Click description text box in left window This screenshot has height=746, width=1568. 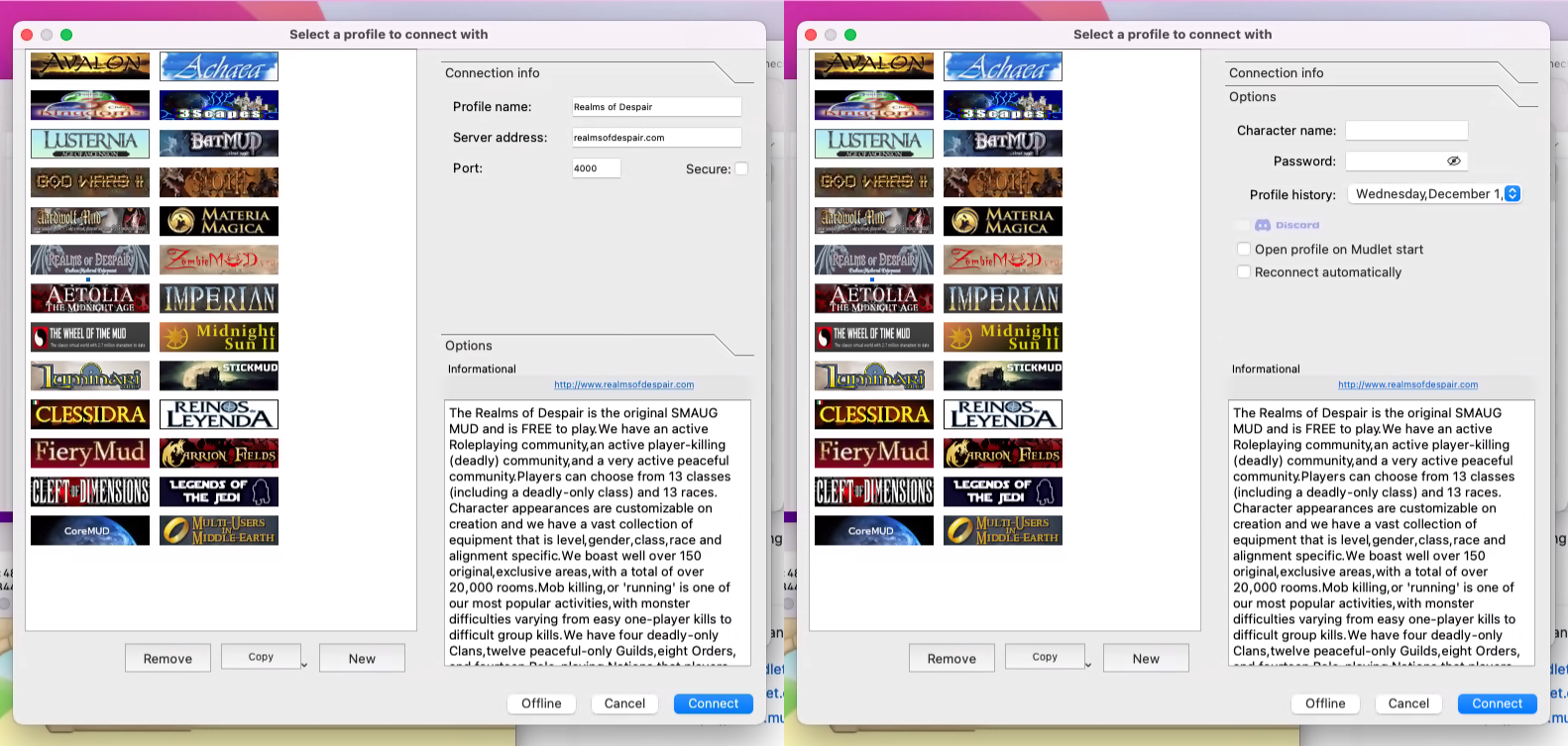[x=598, y=533]
